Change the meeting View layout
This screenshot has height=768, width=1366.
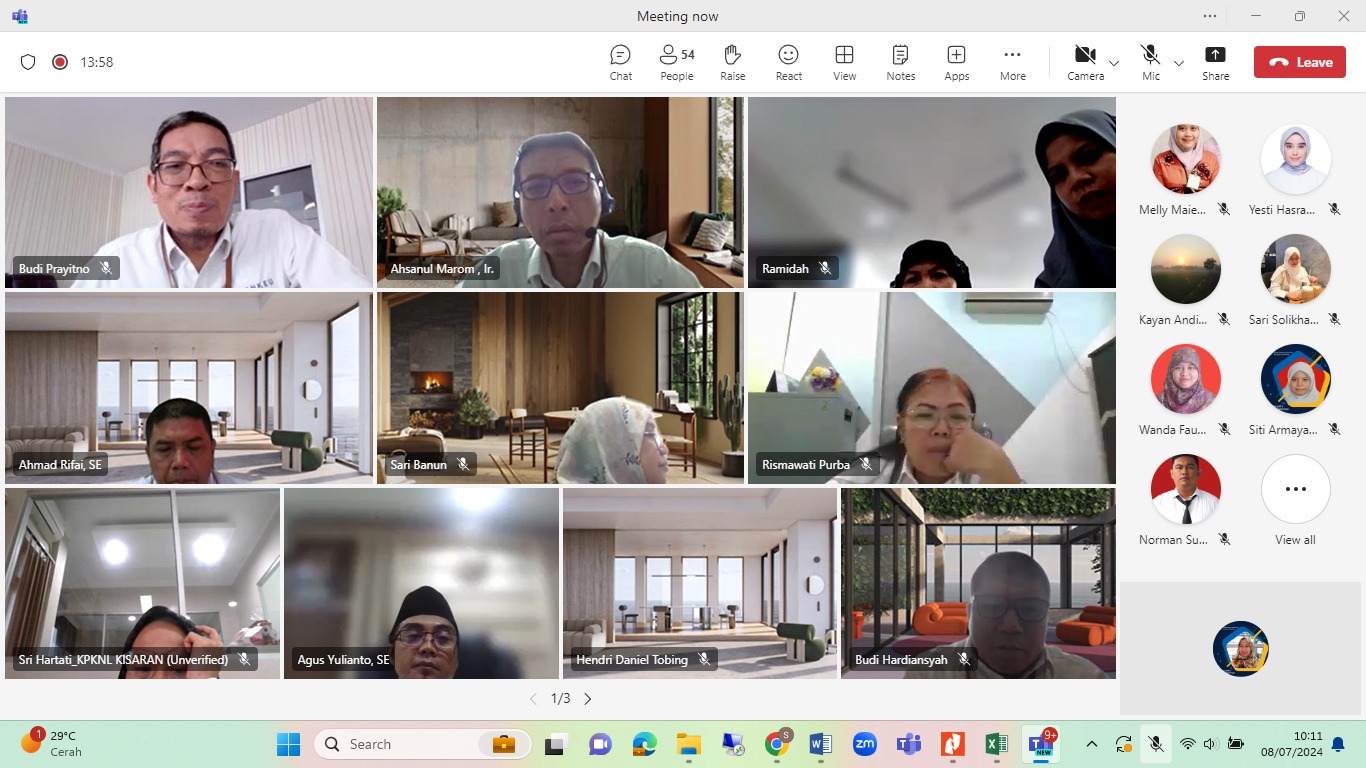[844, 62]
